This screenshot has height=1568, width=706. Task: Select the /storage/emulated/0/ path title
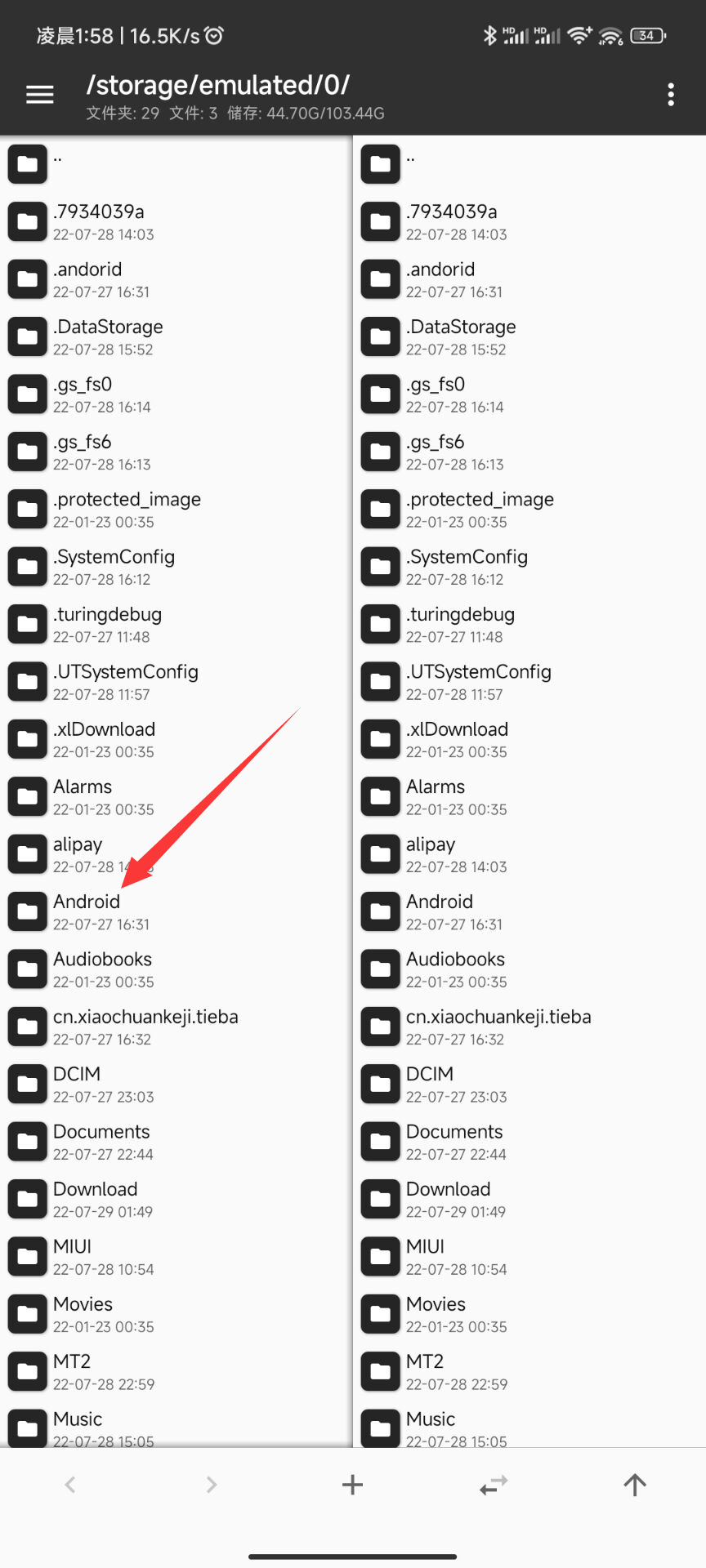point(218,85)
